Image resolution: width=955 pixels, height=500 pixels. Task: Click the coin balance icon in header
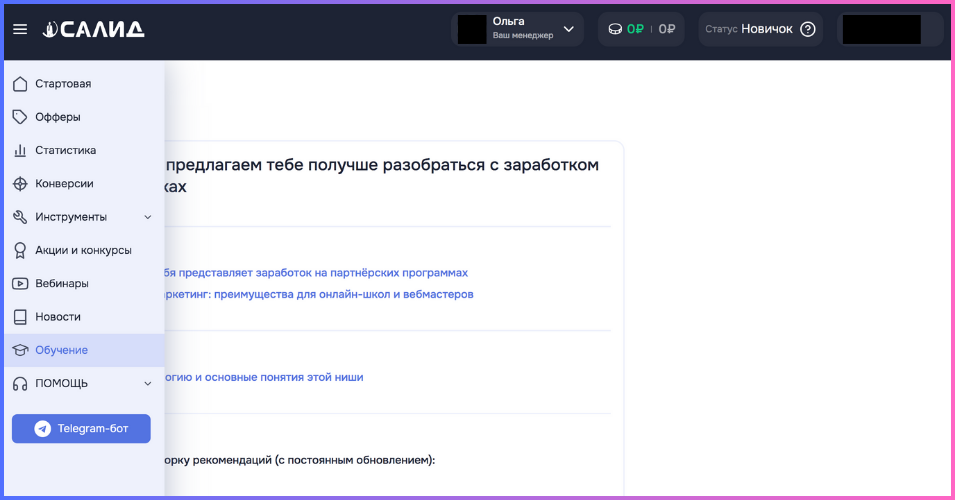615,29
